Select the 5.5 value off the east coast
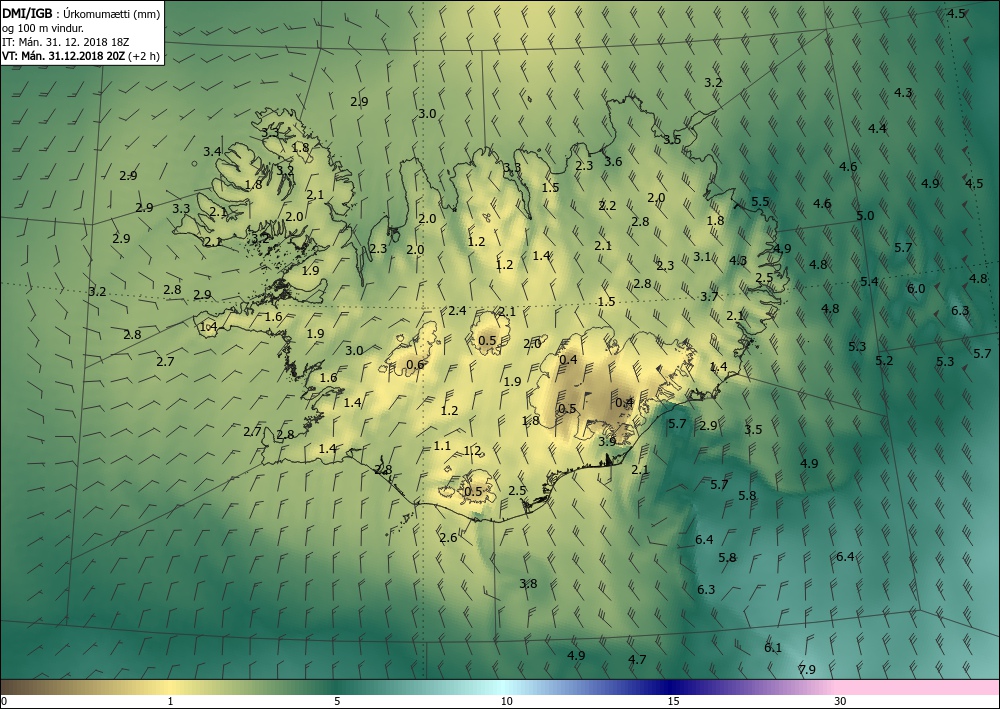Image resolution: width=1000 pixels, height=709 pixels. 760,201
